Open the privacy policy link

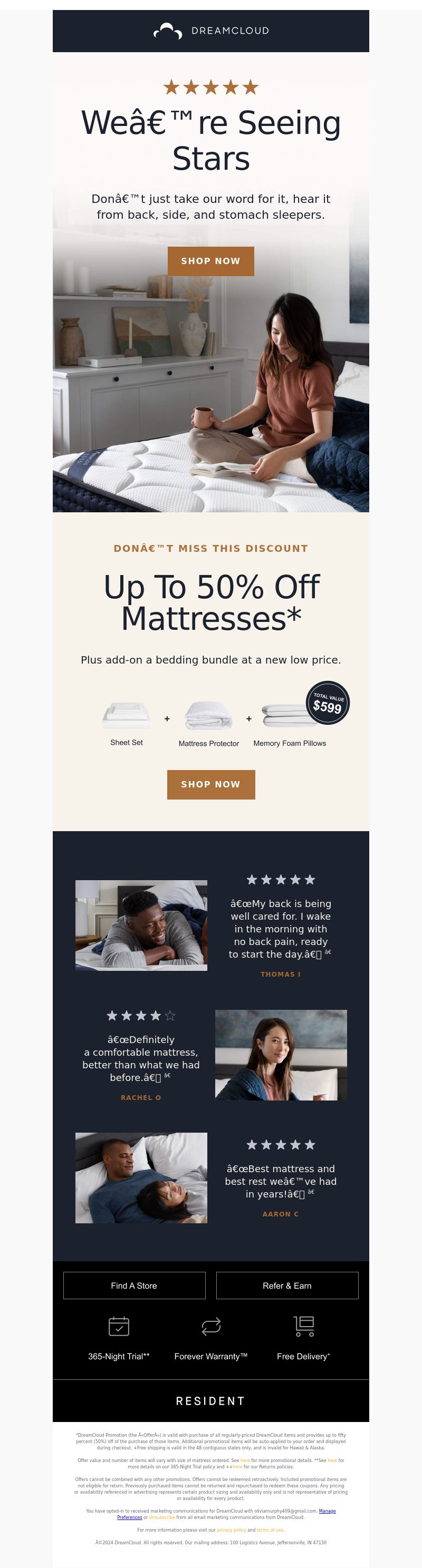point(232,1530)
